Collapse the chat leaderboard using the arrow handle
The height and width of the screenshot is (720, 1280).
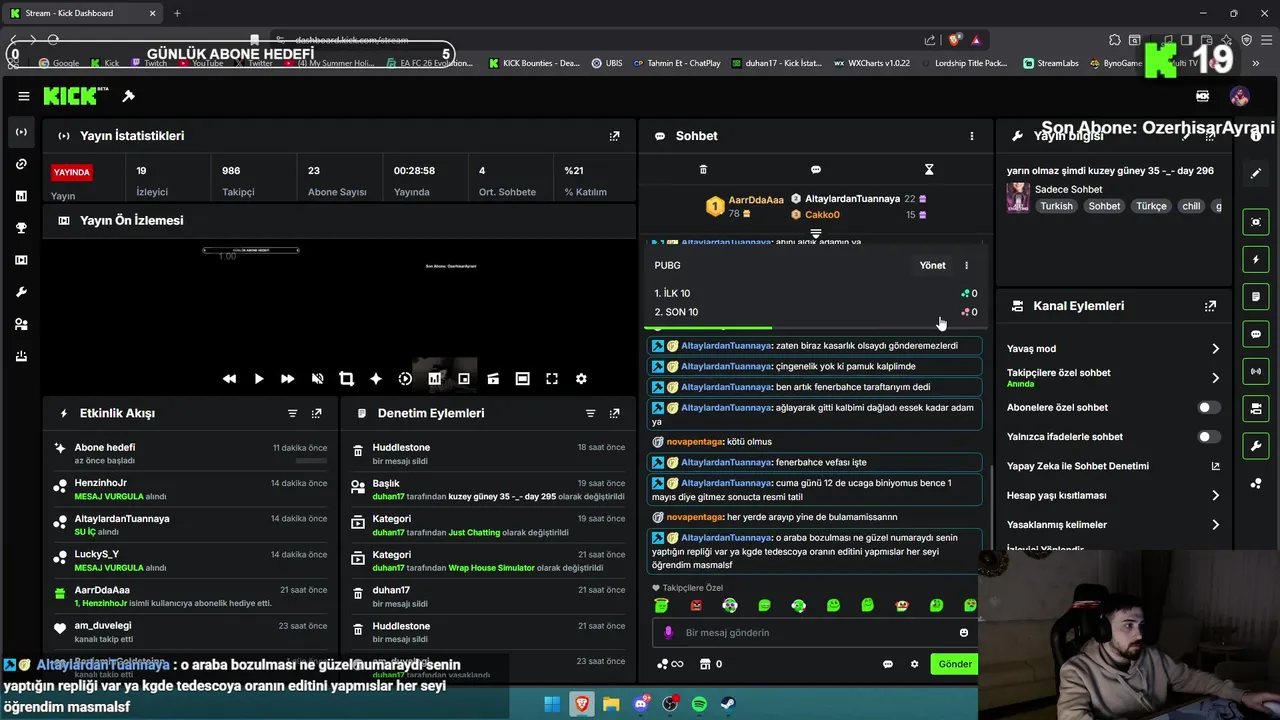tap(816, 234)
